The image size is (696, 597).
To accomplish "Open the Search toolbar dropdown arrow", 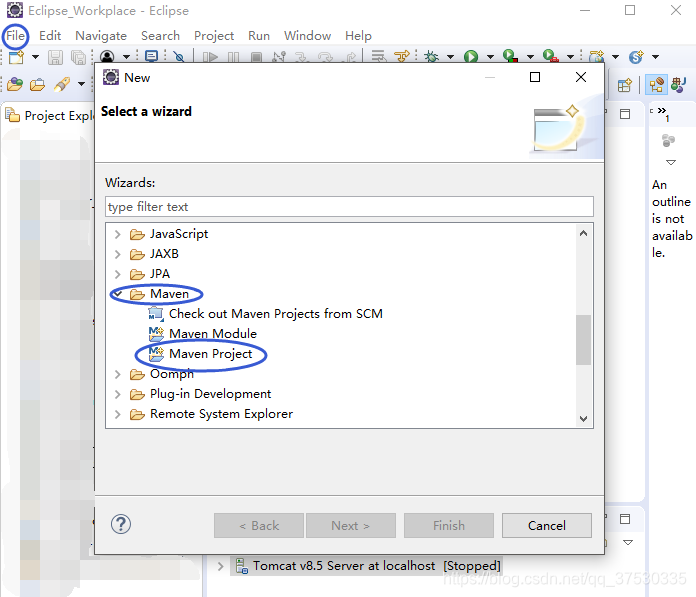I will (x=81, y=84).
